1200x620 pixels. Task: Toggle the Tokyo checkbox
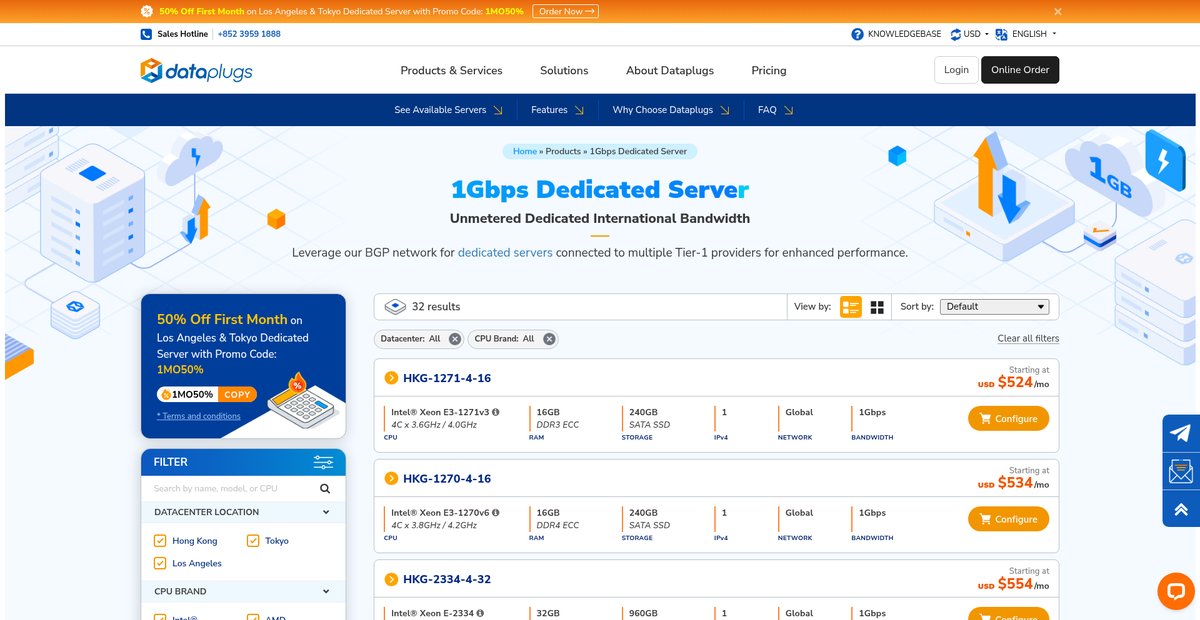point(253,541)
